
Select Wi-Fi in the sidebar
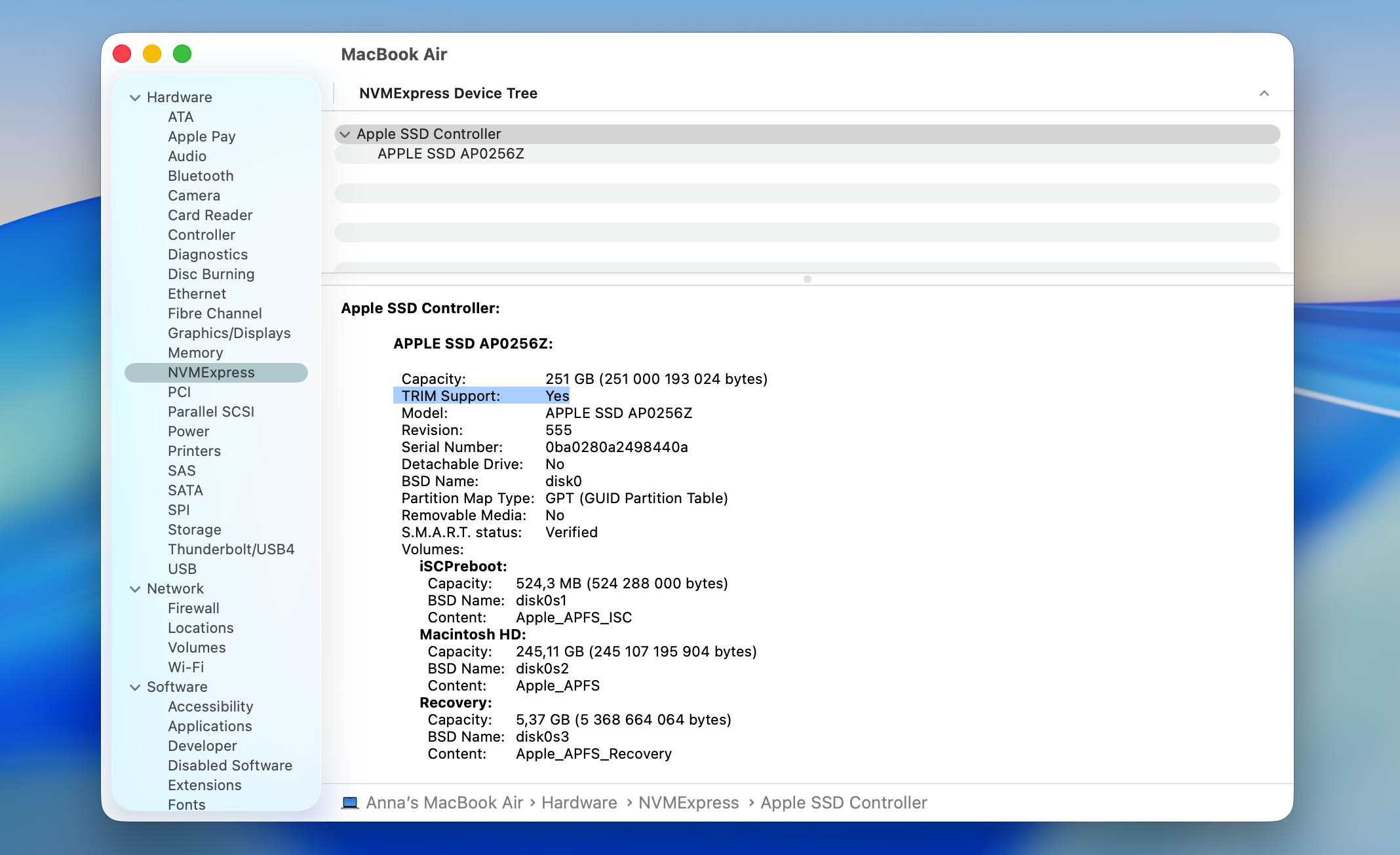click(185, 668)
